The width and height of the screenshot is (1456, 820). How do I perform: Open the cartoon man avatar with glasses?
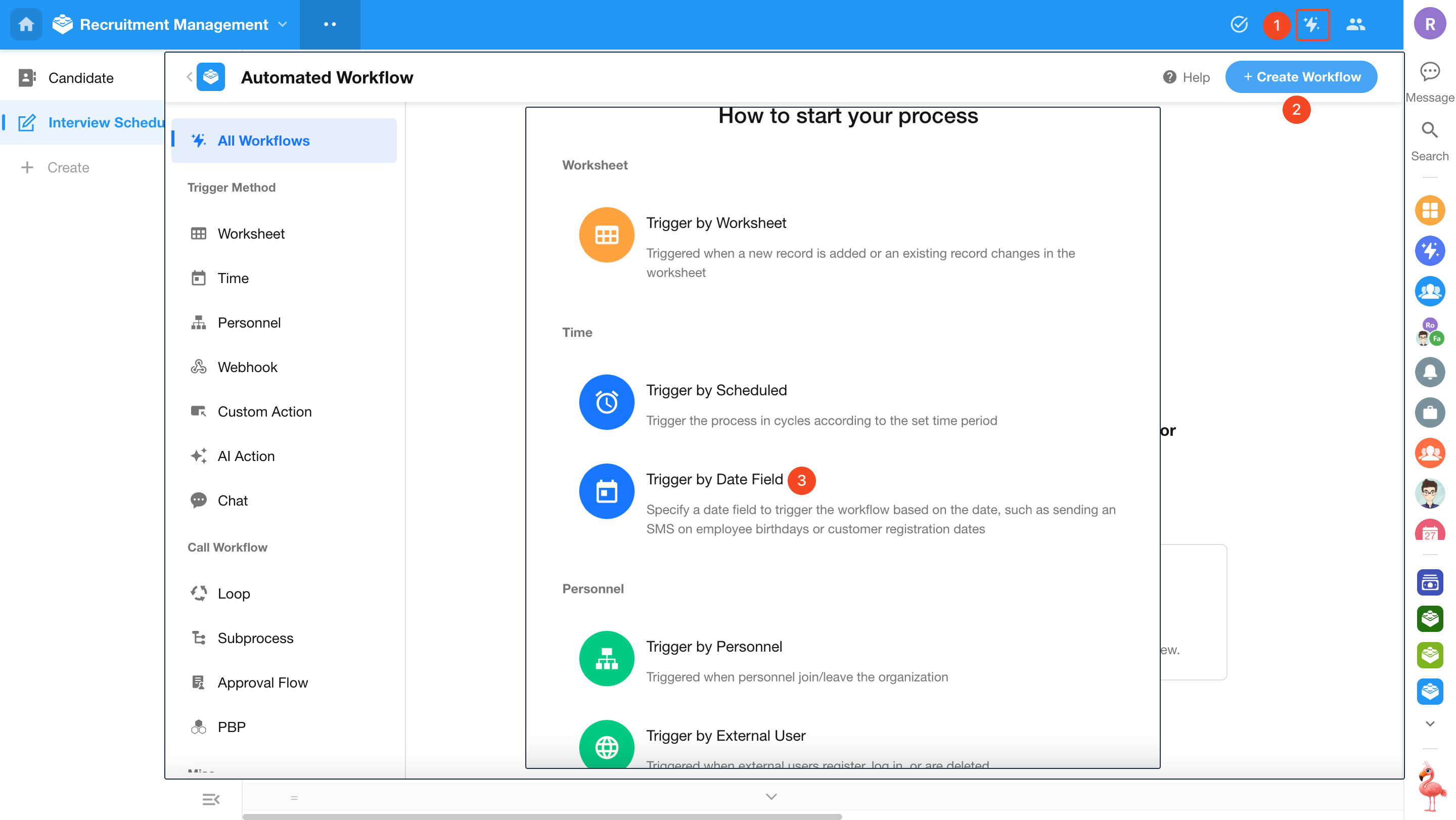[x=1429, y=493]
